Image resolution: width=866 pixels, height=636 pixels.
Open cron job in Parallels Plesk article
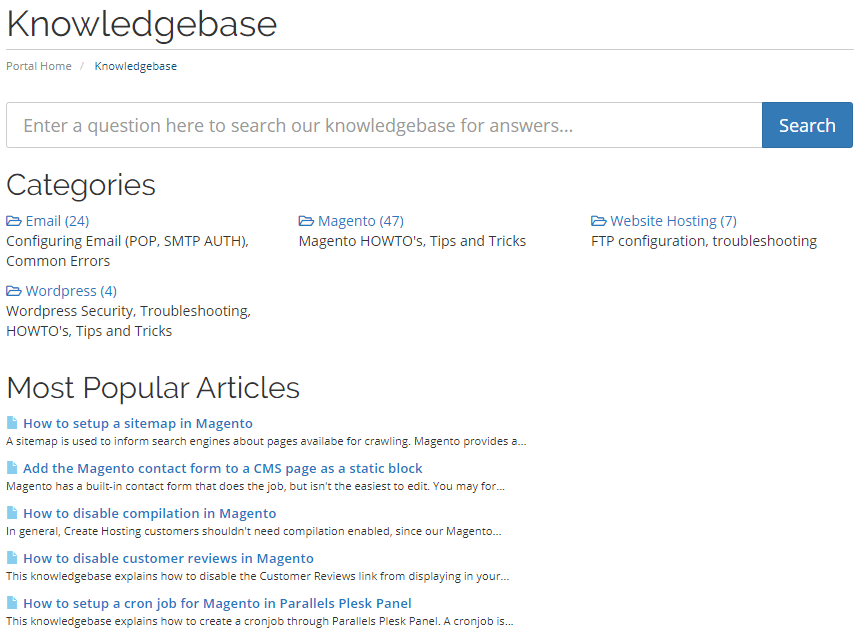217,603
